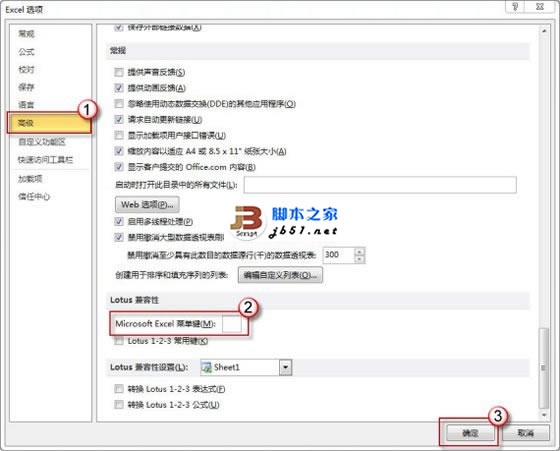This screenshot has height=451, width=560.
Task: Open the 语言 settings category
Action: [x=26, y=105]
